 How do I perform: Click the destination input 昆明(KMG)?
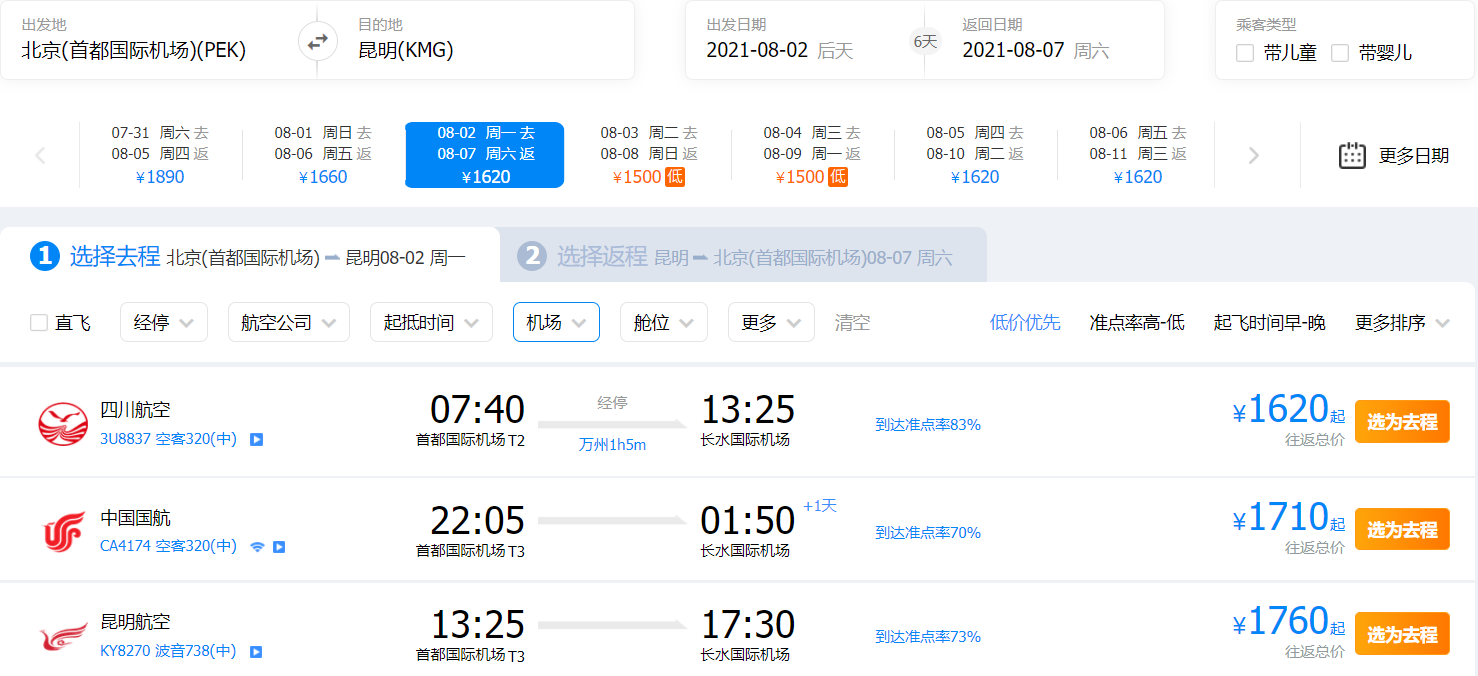406,50
